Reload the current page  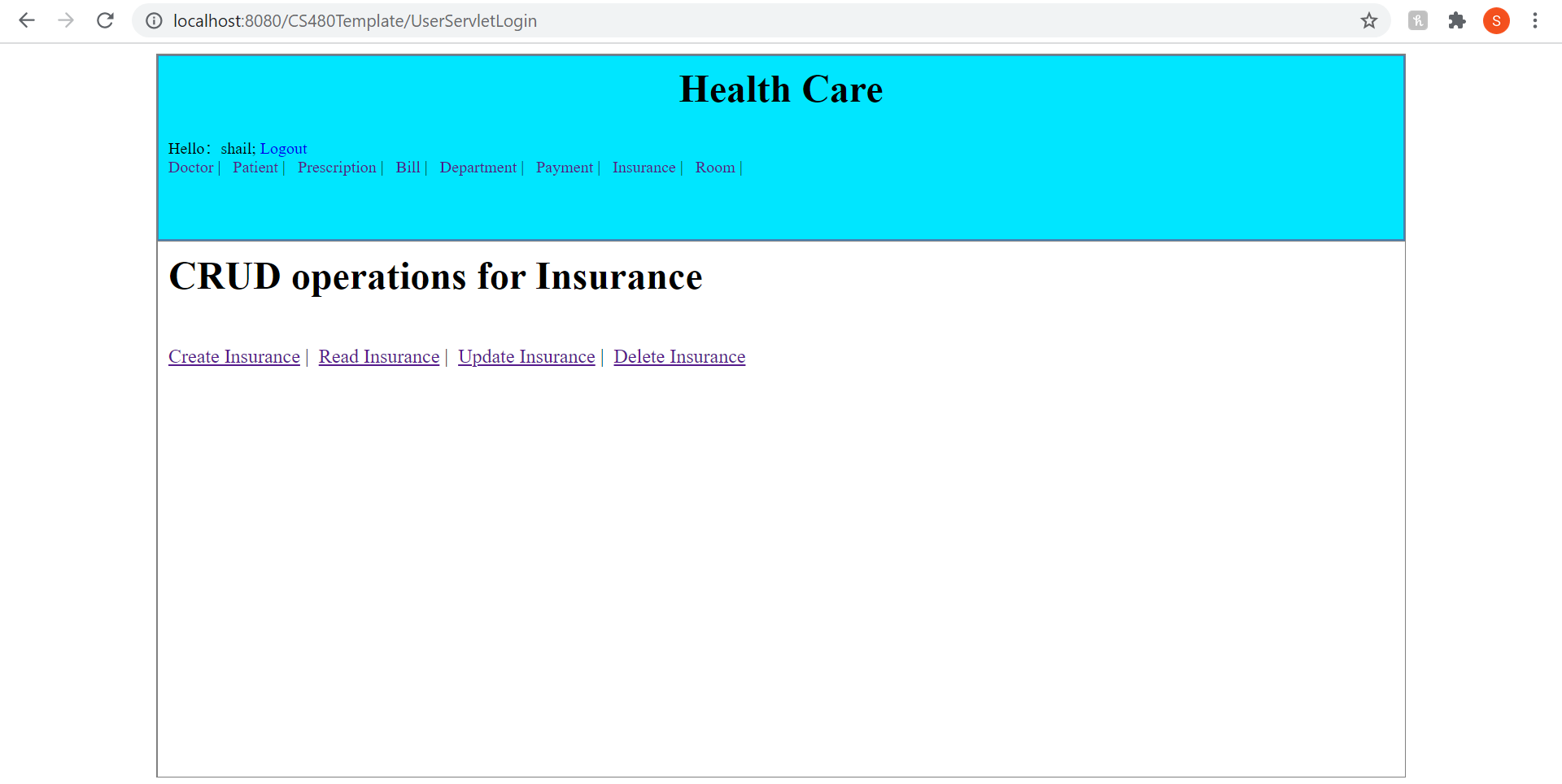105,20
